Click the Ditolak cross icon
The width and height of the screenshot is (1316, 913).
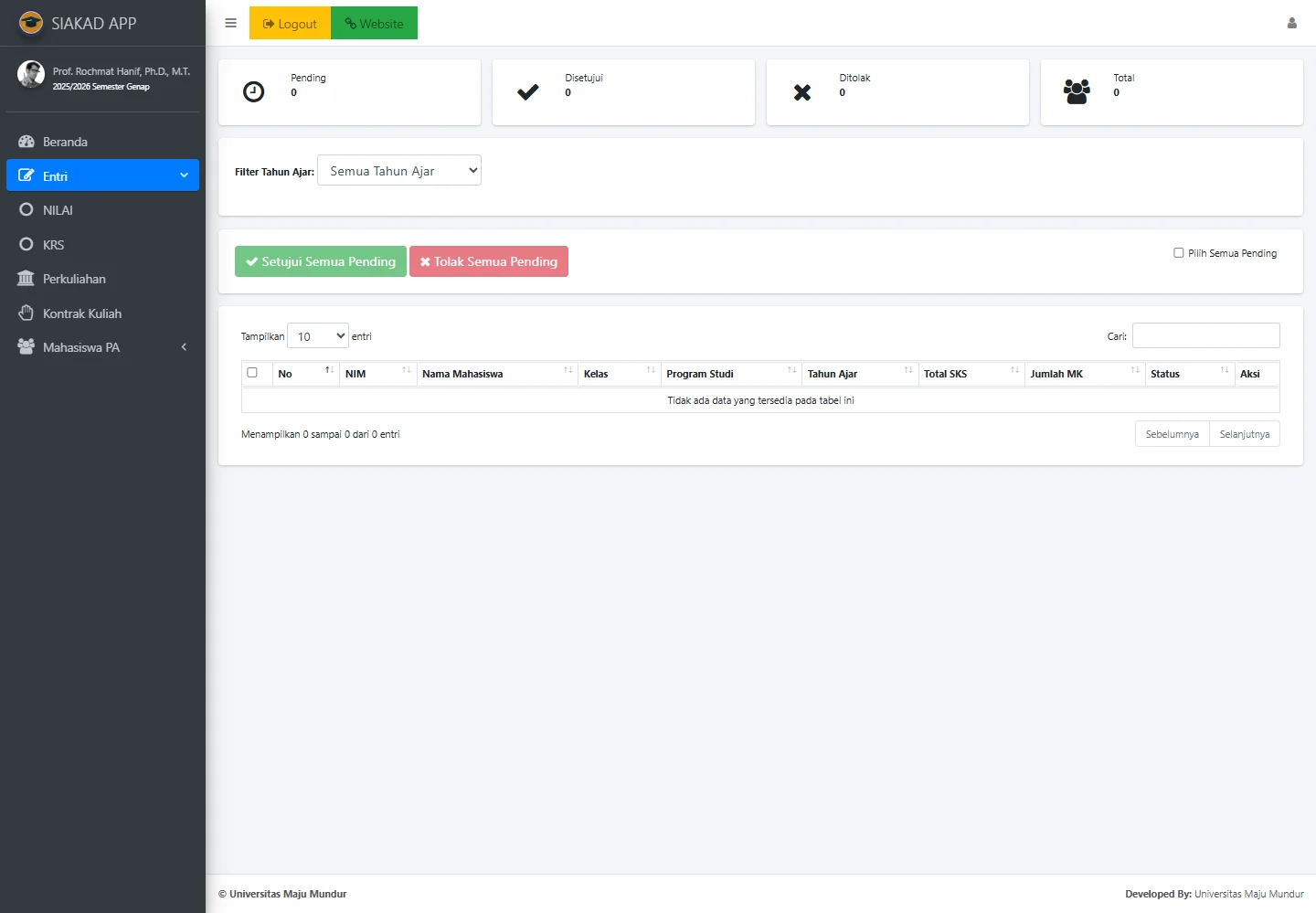(801, 92)
